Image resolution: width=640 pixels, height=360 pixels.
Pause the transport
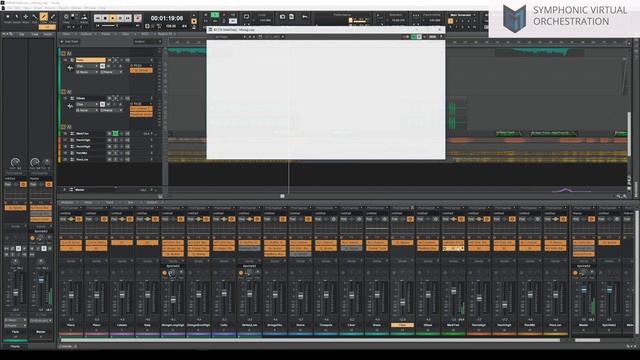(x=120, y=18)
